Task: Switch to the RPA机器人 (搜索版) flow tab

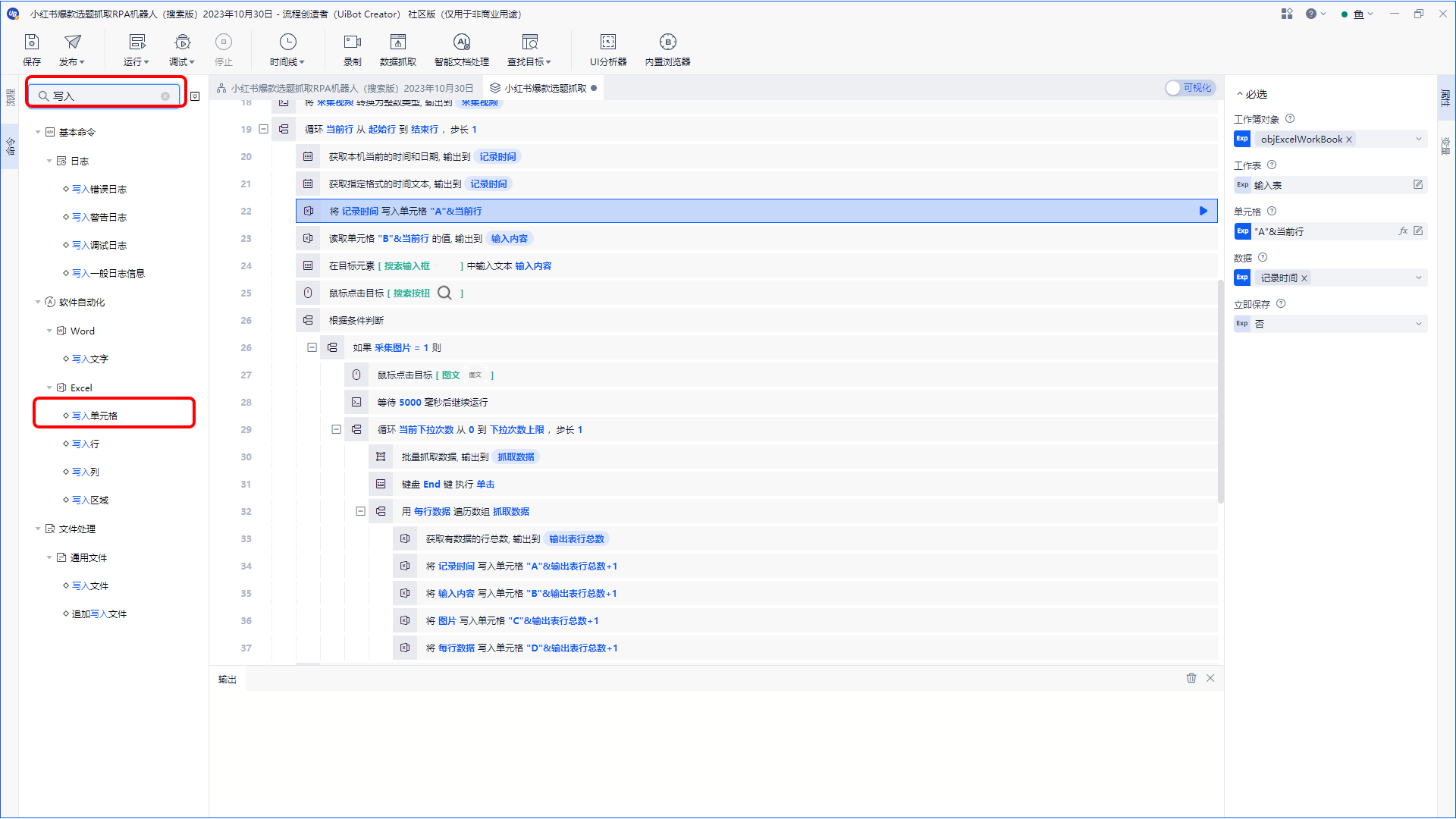Action: click(345, 88)
